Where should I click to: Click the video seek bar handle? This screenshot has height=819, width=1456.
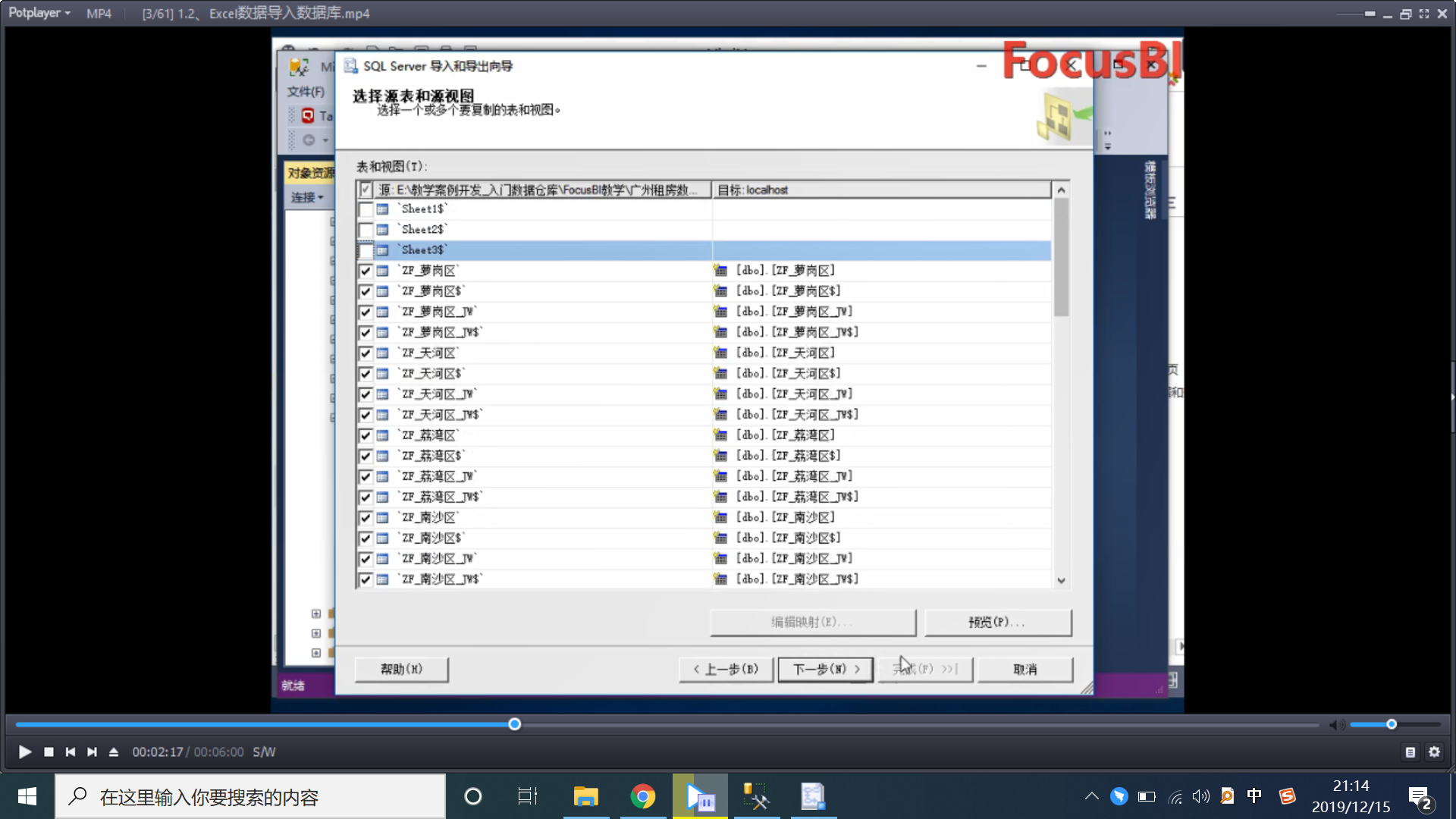515,724
